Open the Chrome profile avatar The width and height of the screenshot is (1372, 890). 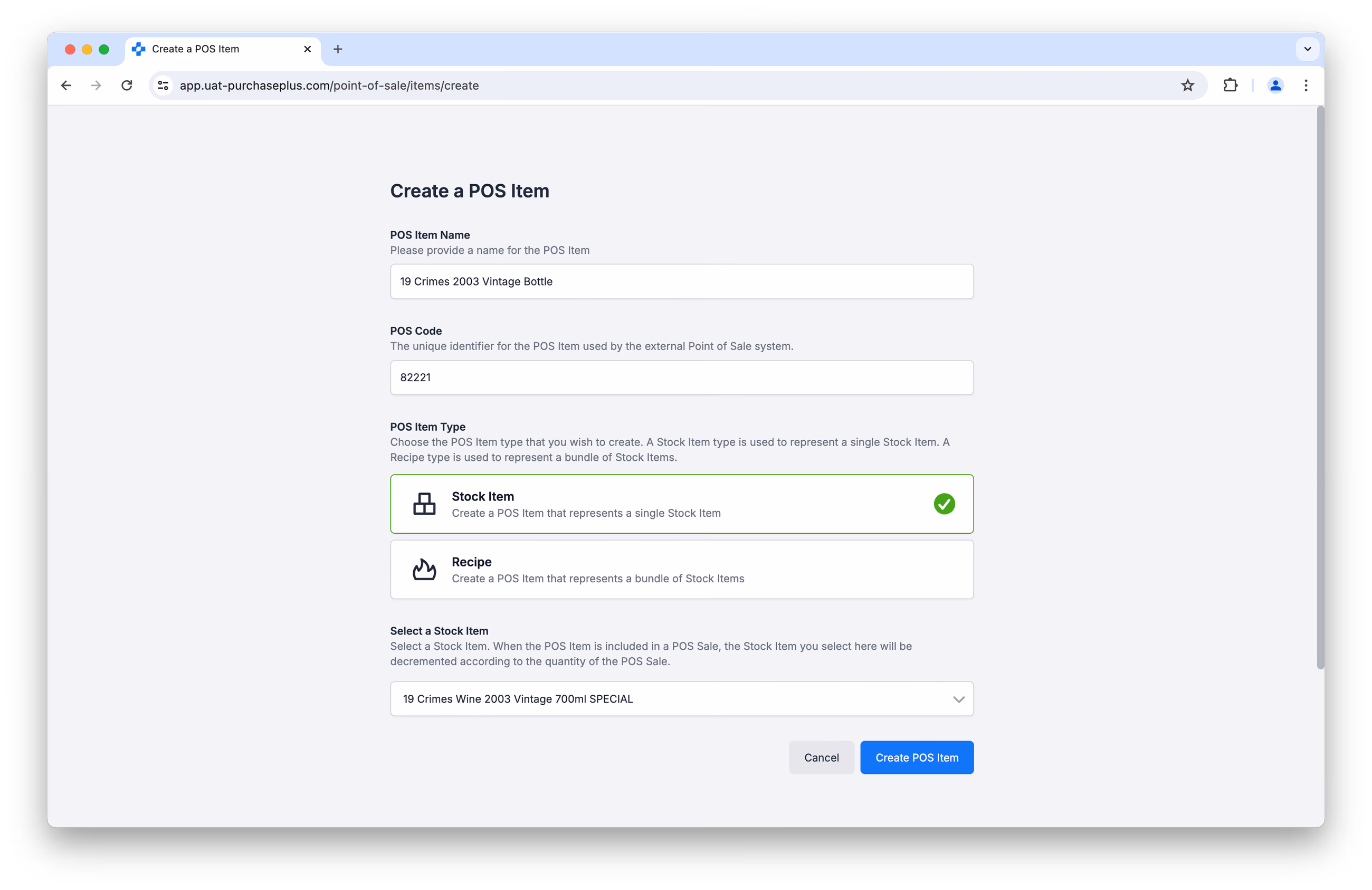(1275, 86)
